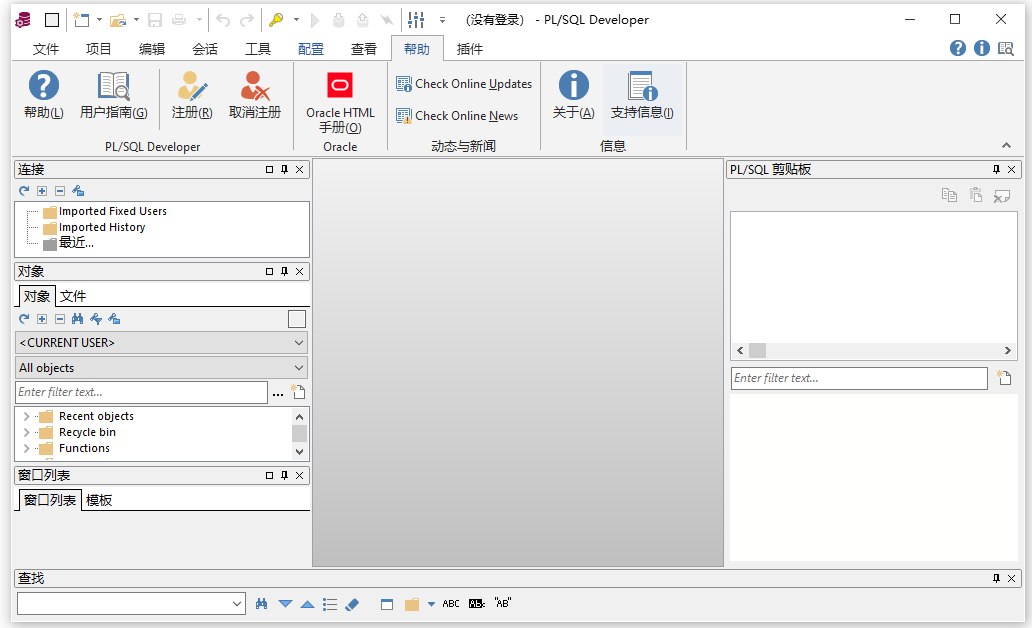
Task: Toggle pin on the 对象 panel
Action: click(x=284, y=271)
